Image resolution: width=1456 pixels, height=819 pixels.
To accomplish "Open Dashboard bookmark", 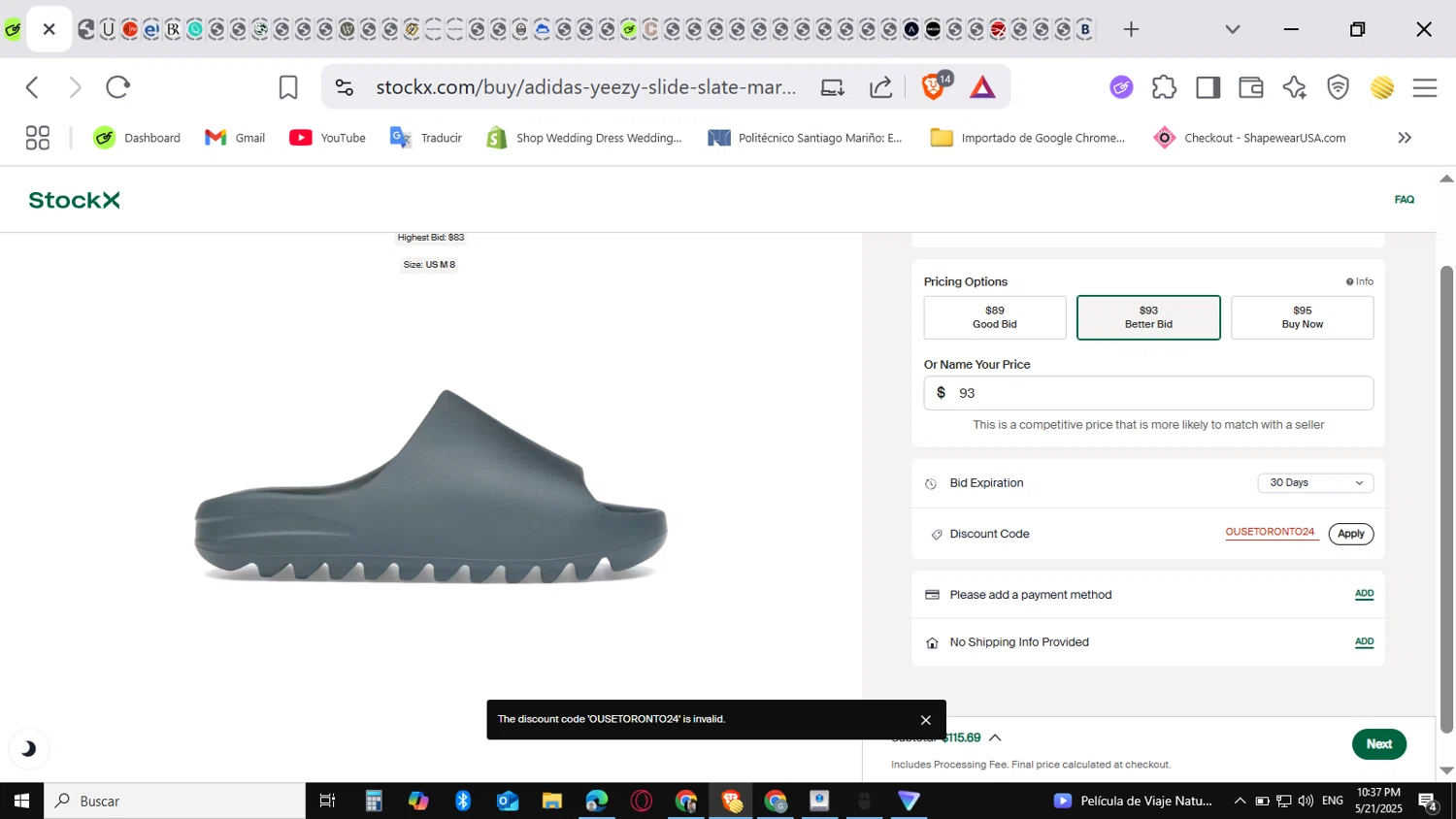I will pos(137,138).
